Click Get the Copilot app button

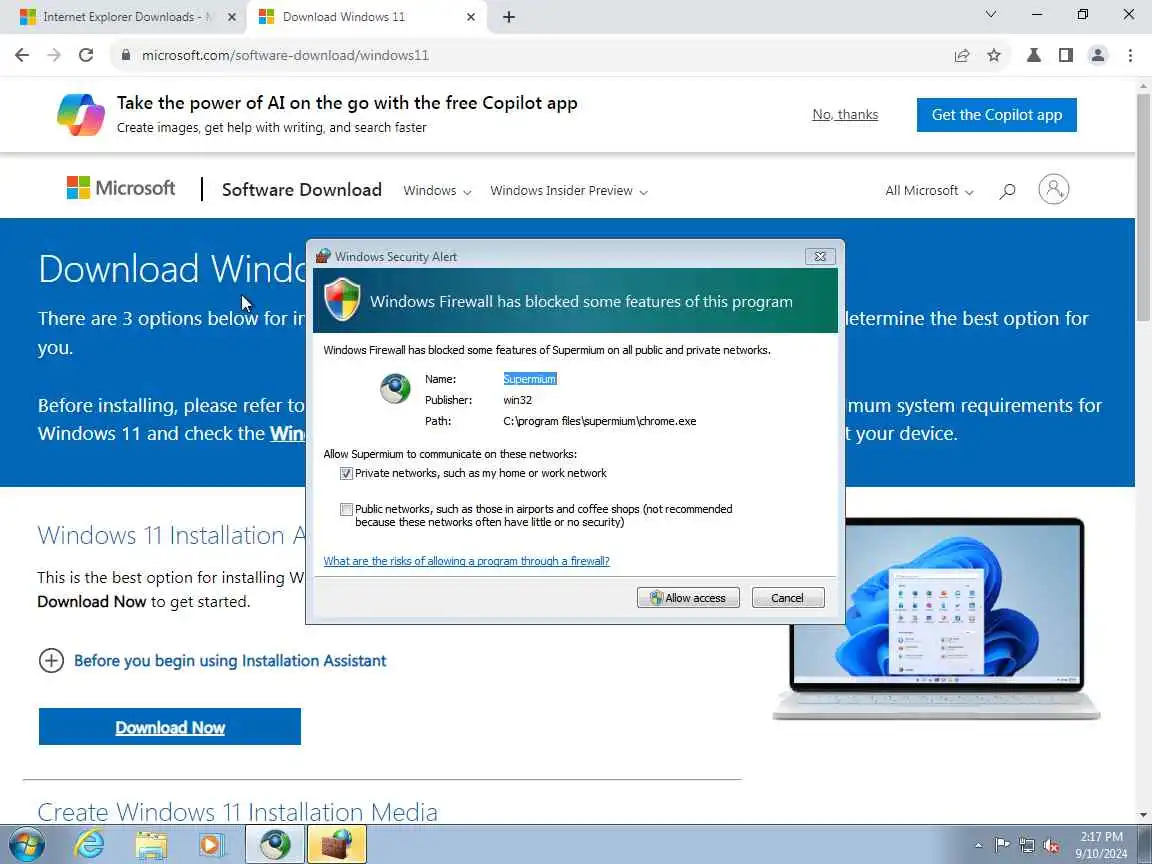coord(996,115)
